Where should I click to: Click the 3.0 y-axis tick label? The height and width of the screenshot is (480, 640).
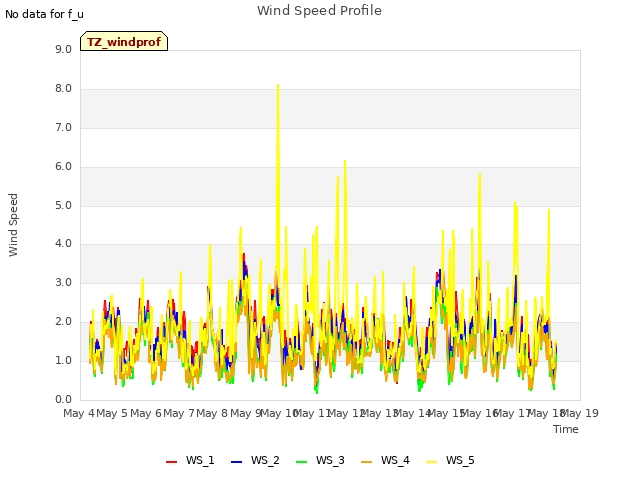click(x=63, y=282)
